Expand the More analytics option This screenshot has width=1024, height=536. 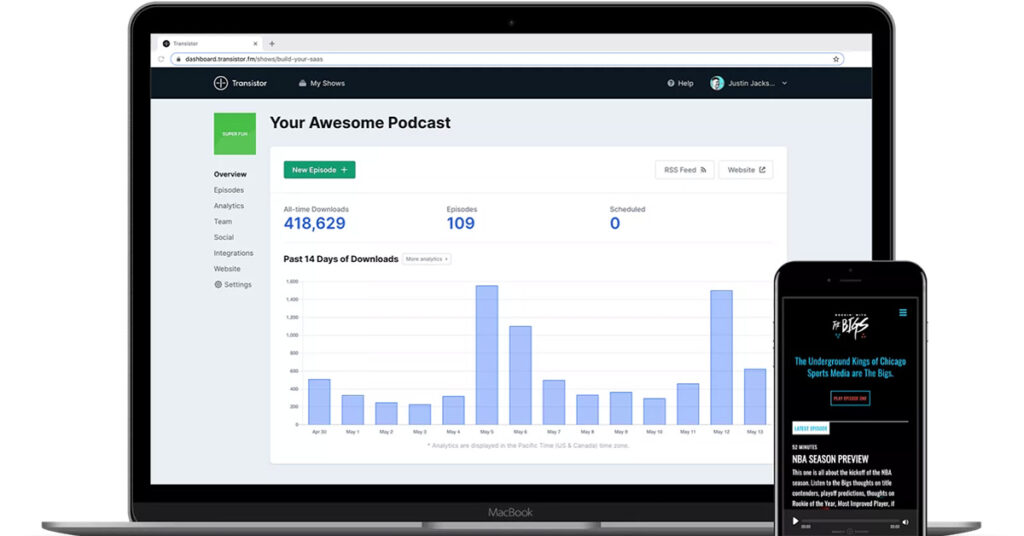tap(426, 259)
